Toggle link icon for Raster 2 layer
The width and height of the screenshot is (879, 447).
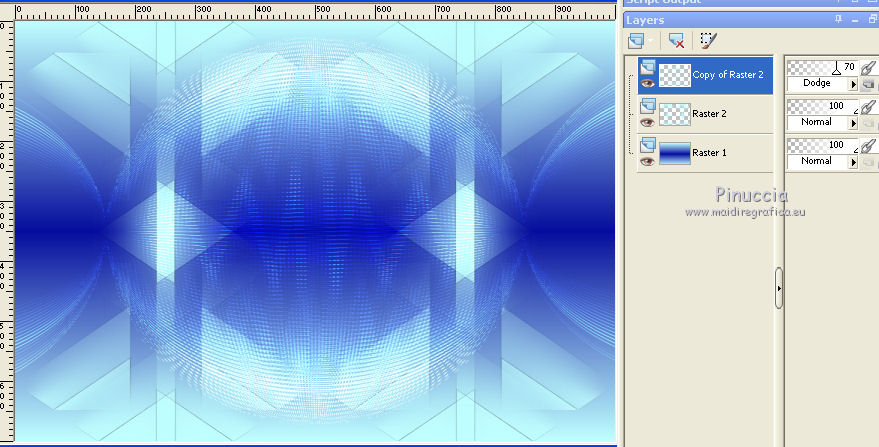[x=868, y=107]
